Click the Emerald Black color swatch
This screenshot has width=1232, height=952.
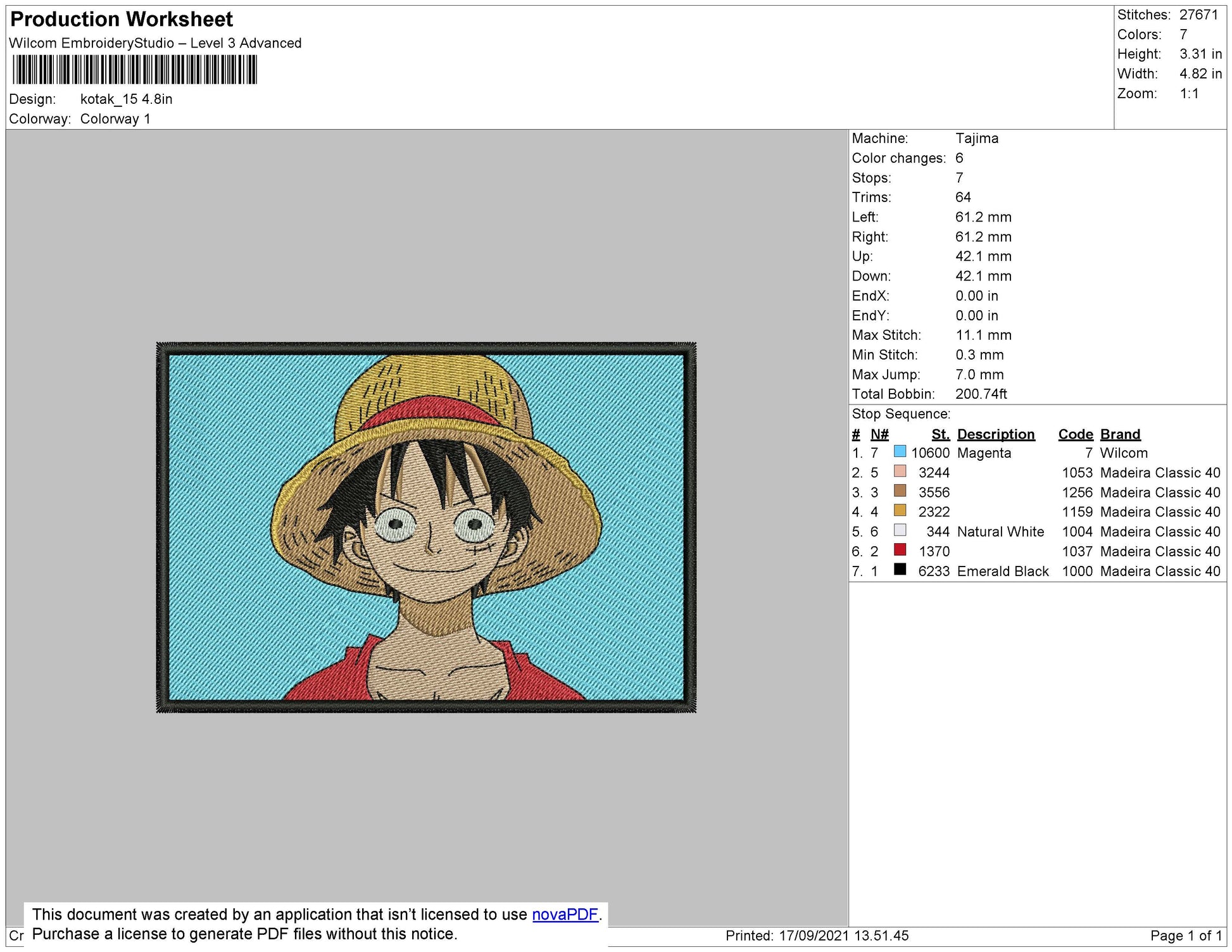(x=900, y=570)
